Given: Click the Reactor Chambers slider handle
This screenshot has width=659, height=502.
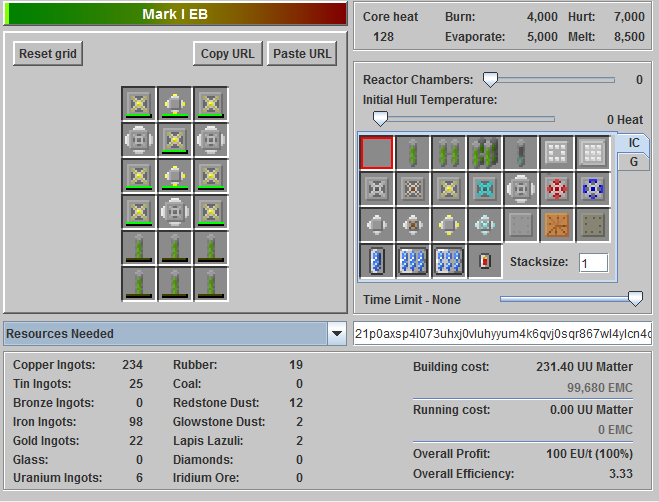Looking at the screenshot, I should [x=490, y=79].
